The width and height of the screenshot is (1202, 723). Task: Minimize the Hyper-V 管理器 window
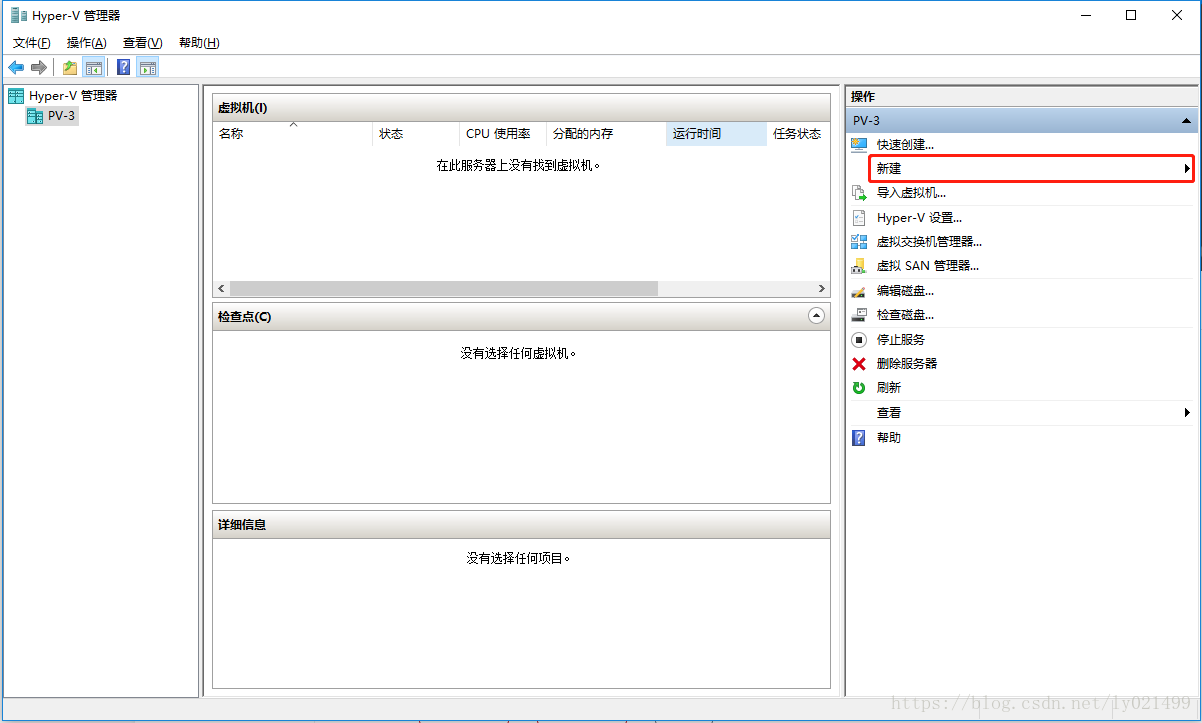pyautogui.click(x=1085, y=15)
